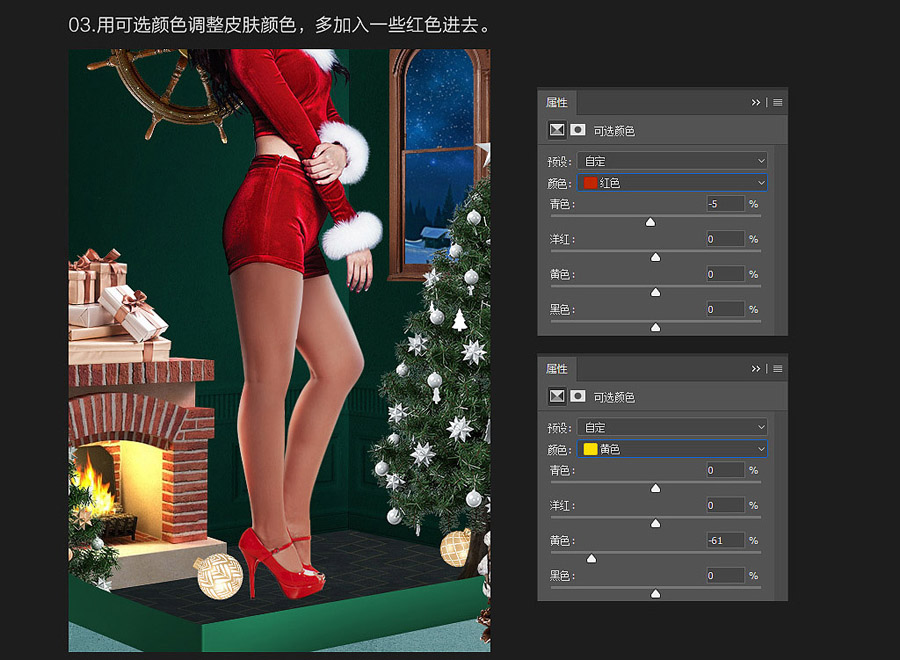Select the 属性 tab in the upper panel
Image resolution: width=900 pixels, height=660 pixels.
pos(557,102)
